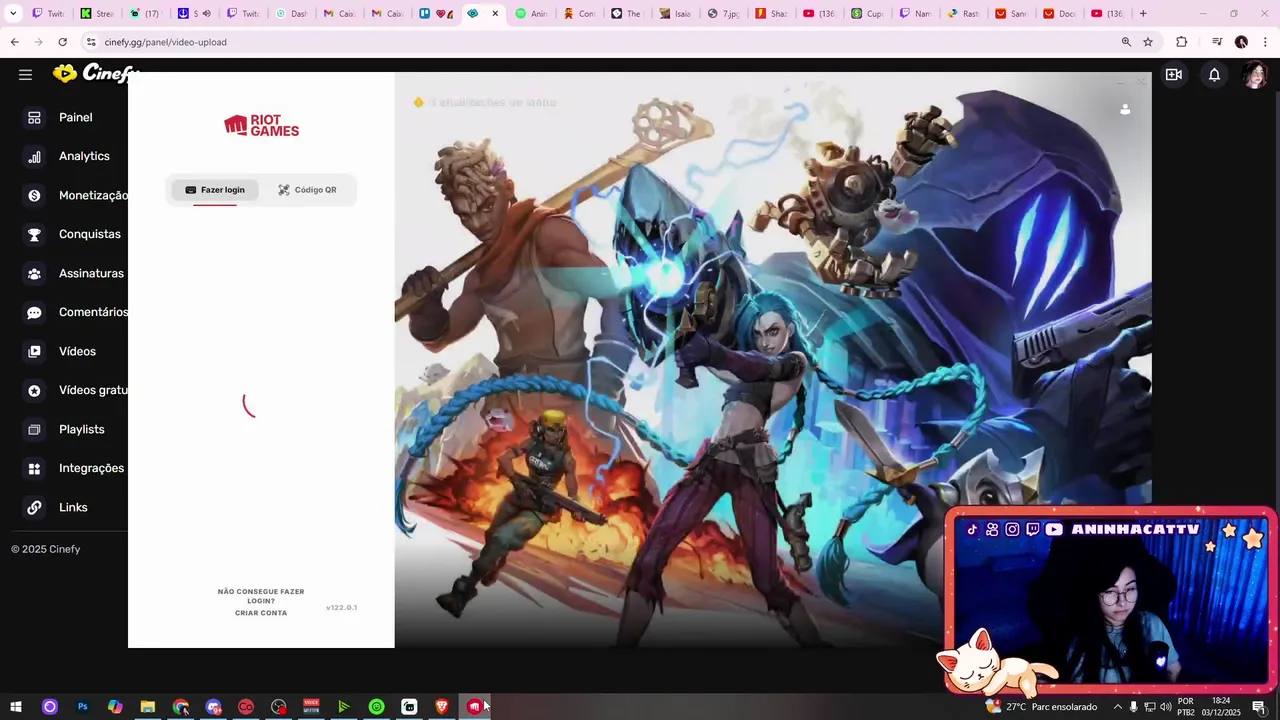Image resolution: width=1280 pixels, height=720 pixels.
Task: Focus the address bar showing cinefy.gg/panel/video-upload
Action: [600, 42]
